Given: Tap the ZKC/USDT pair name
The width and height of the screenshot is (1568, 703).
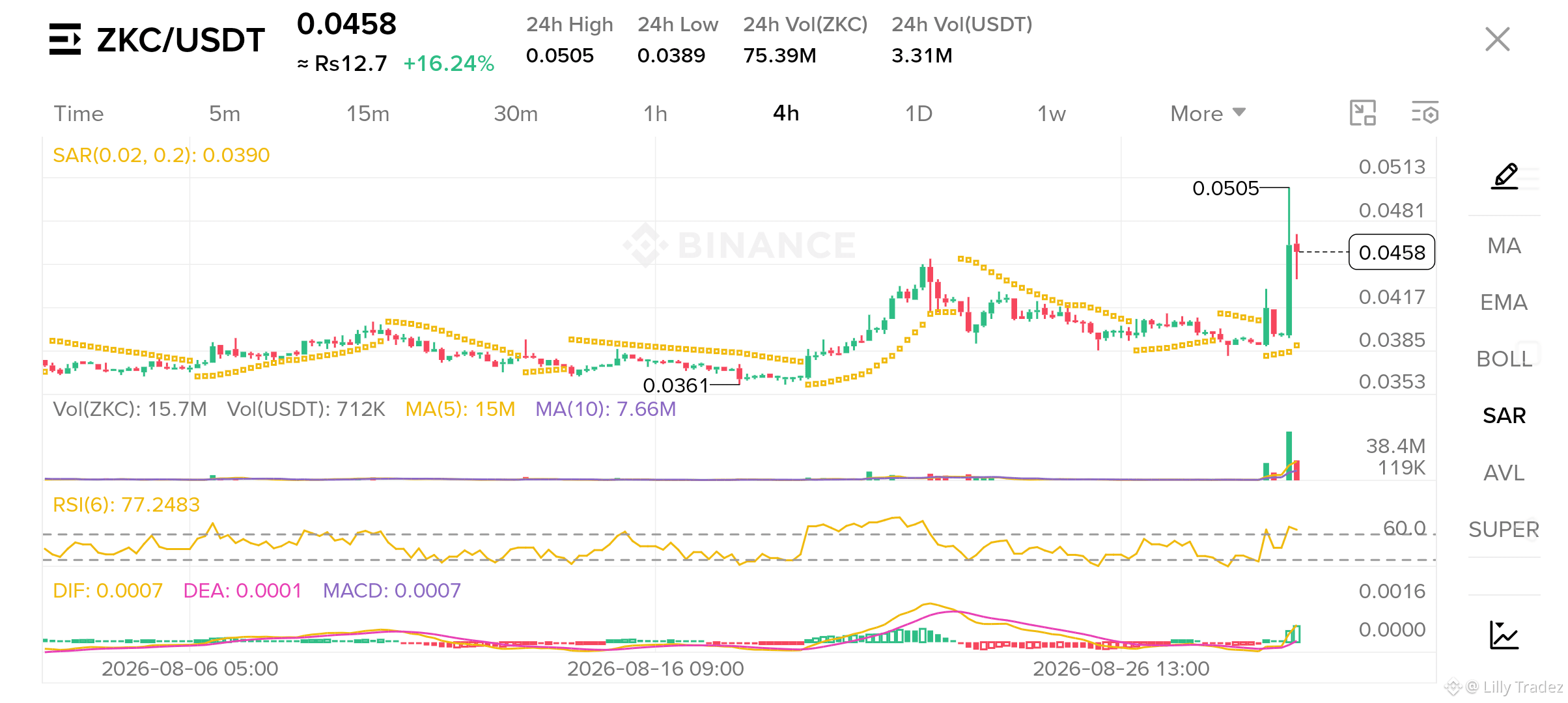Looking at the screenshot, I should 180,40.
